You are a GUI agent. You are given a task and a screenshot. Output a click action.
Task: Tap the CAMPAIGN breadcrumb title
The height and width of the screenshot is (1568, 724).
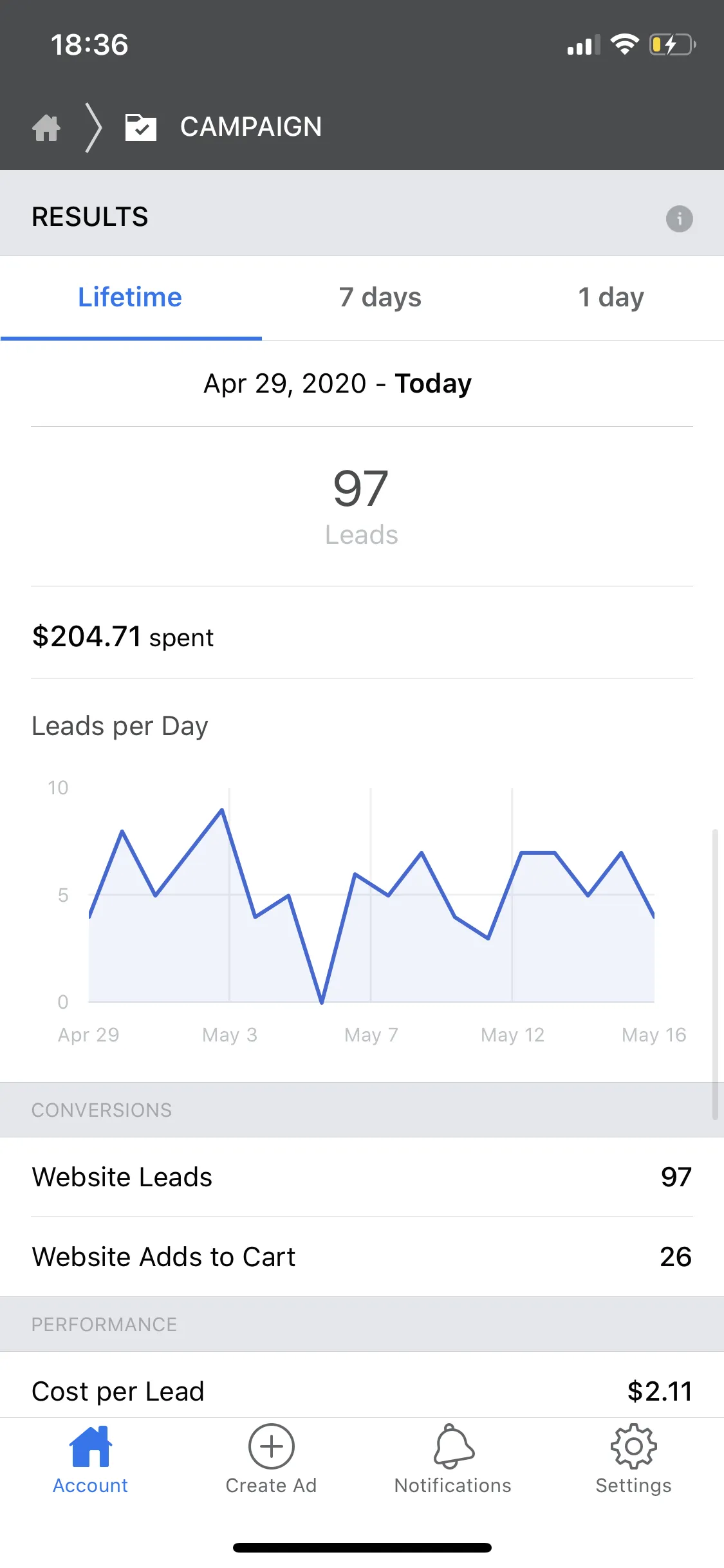[251, 127]
